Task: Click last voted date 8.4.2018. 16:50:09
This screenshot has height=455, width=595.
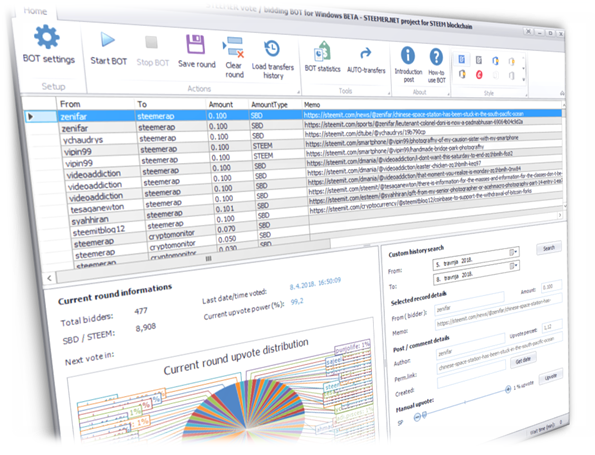Action: [315, 283]
